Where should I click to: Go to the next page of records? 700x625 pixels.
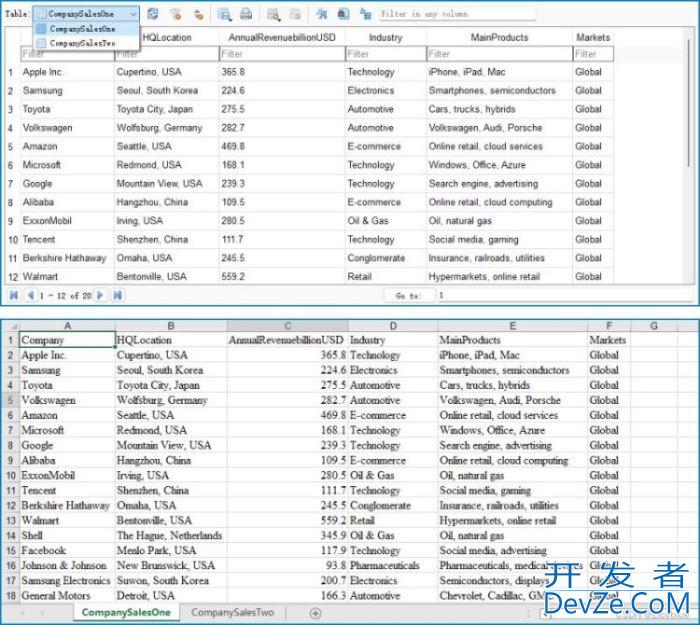100,295
